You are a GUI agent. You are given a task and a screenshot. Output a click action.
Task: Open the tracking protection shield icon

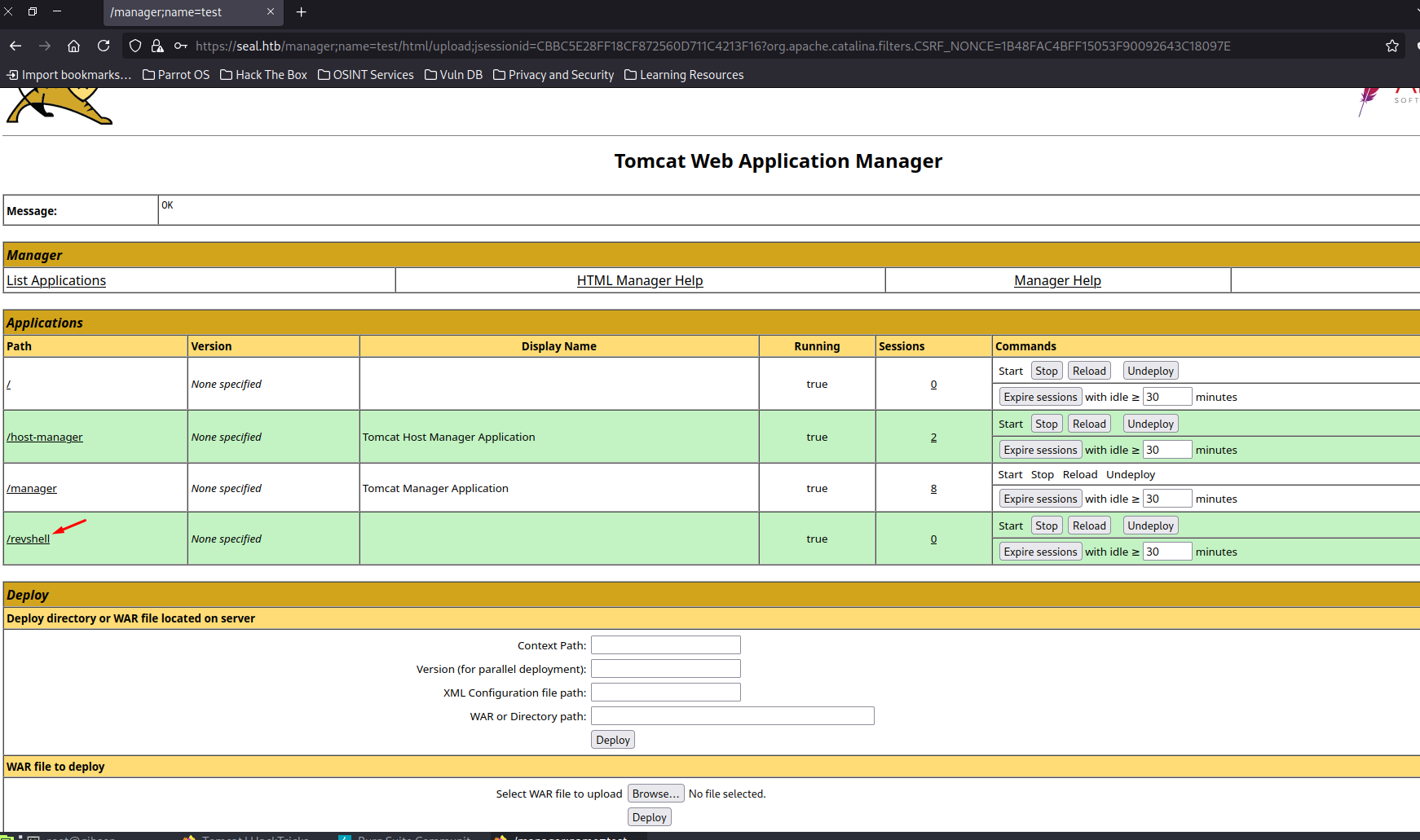135,46
